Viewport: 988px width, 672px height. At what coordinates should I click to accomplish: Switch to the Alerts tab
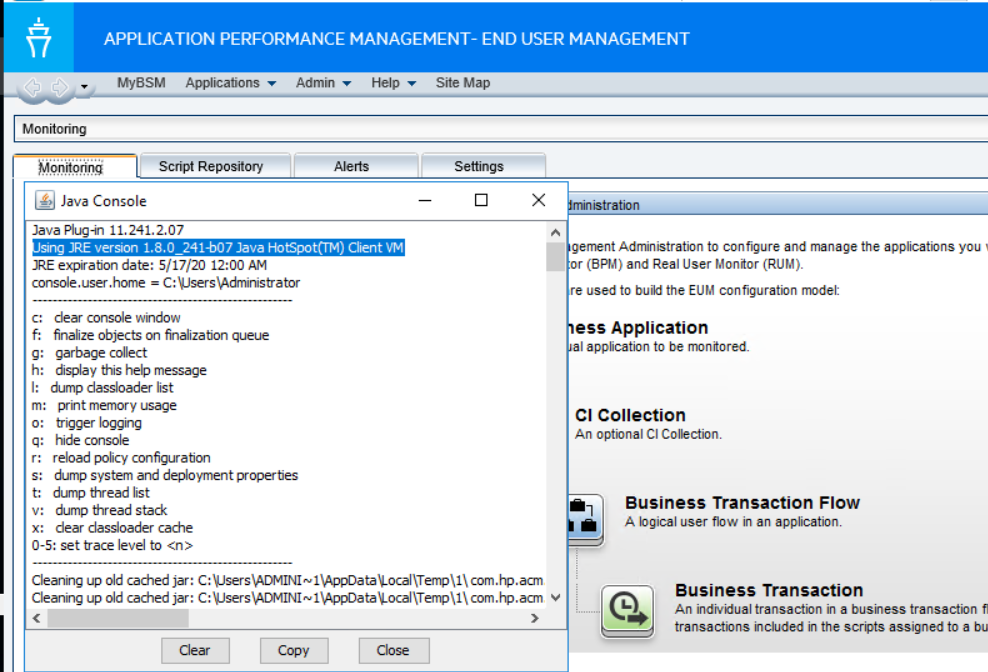click(x=355, y=166)
